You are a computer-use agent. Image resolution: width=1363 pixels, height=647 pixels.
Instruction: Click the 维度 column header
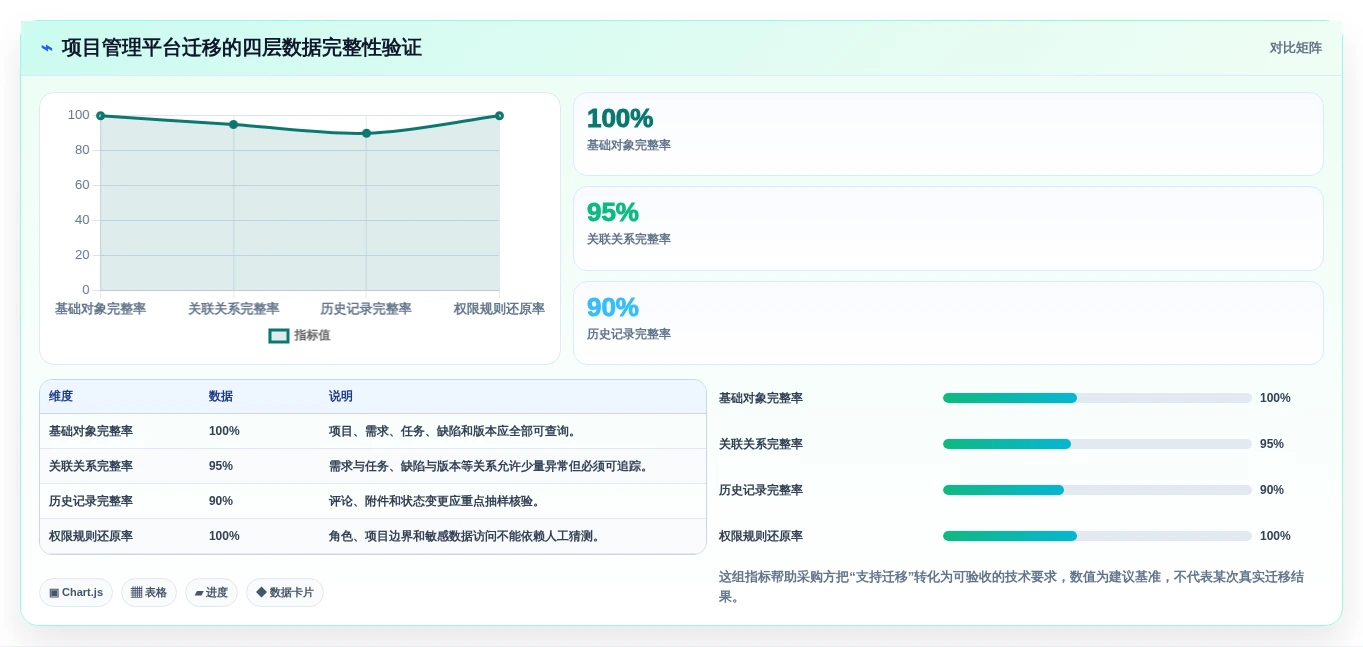coord(61,397)
